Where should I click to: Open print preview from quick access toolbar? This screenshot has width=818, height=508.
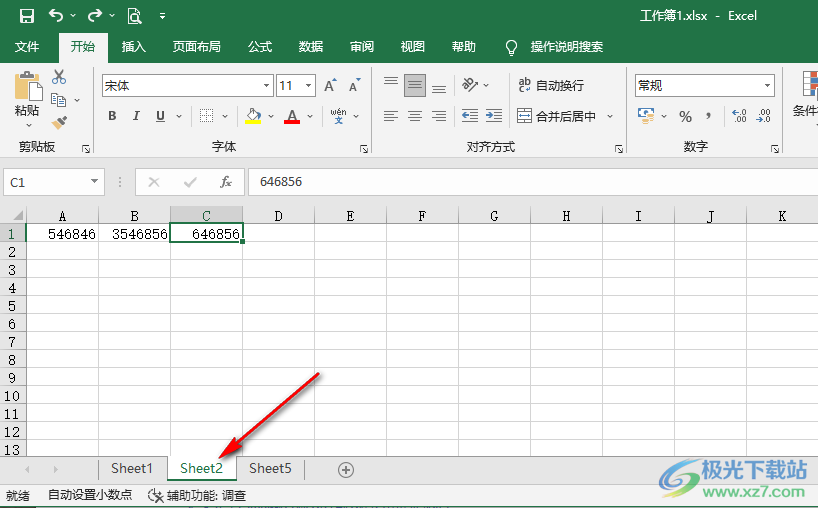[x=135, y=16]
